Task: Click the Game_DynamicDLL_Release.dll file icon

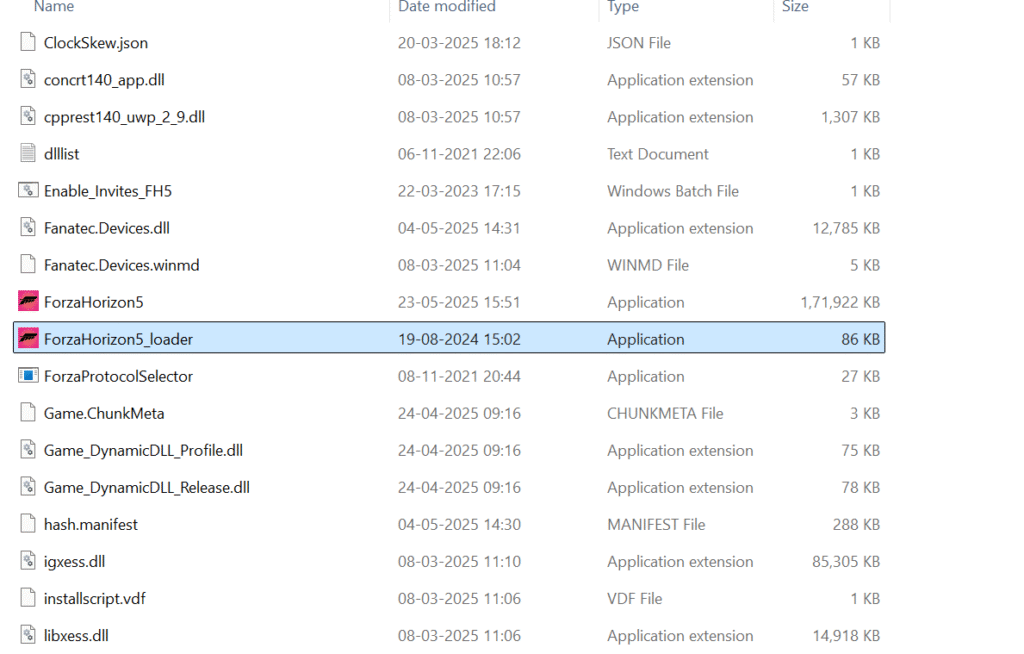Action: point(27,487)
